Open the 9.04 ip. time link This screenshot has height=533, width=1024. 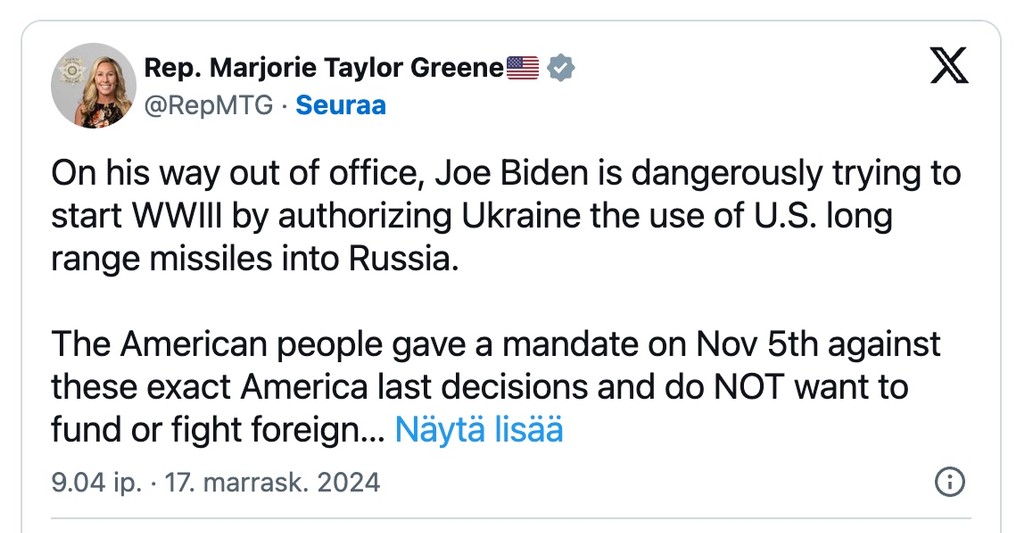96,483
